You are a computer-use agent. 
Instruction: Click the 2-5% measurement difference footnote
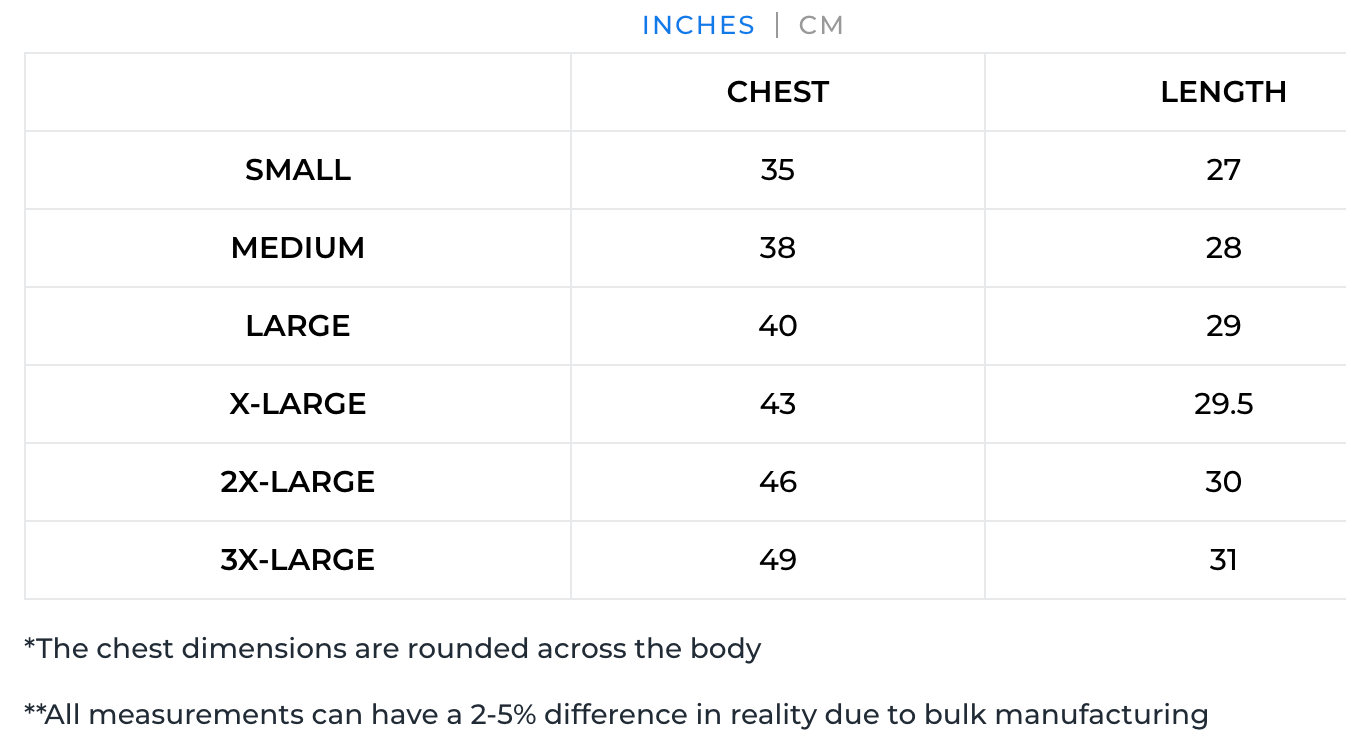tap(616, 715)
